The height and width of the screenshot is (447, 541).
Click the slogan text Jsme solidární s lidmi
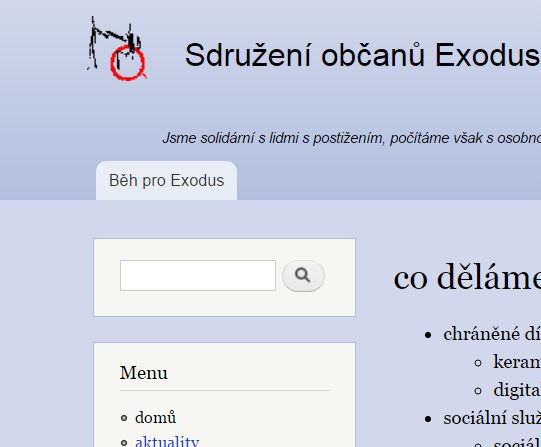pos(352,138)
